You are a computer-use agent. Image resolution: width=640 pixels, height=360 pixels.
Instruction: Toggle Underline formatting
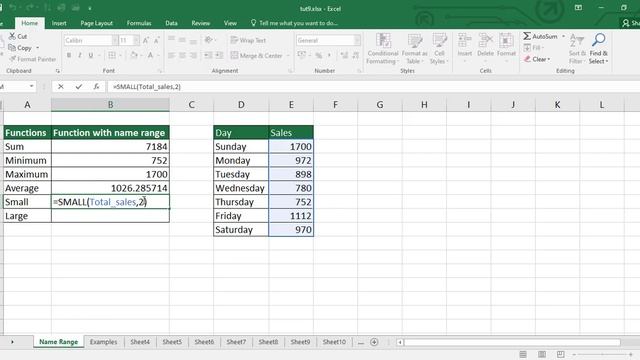91,55
